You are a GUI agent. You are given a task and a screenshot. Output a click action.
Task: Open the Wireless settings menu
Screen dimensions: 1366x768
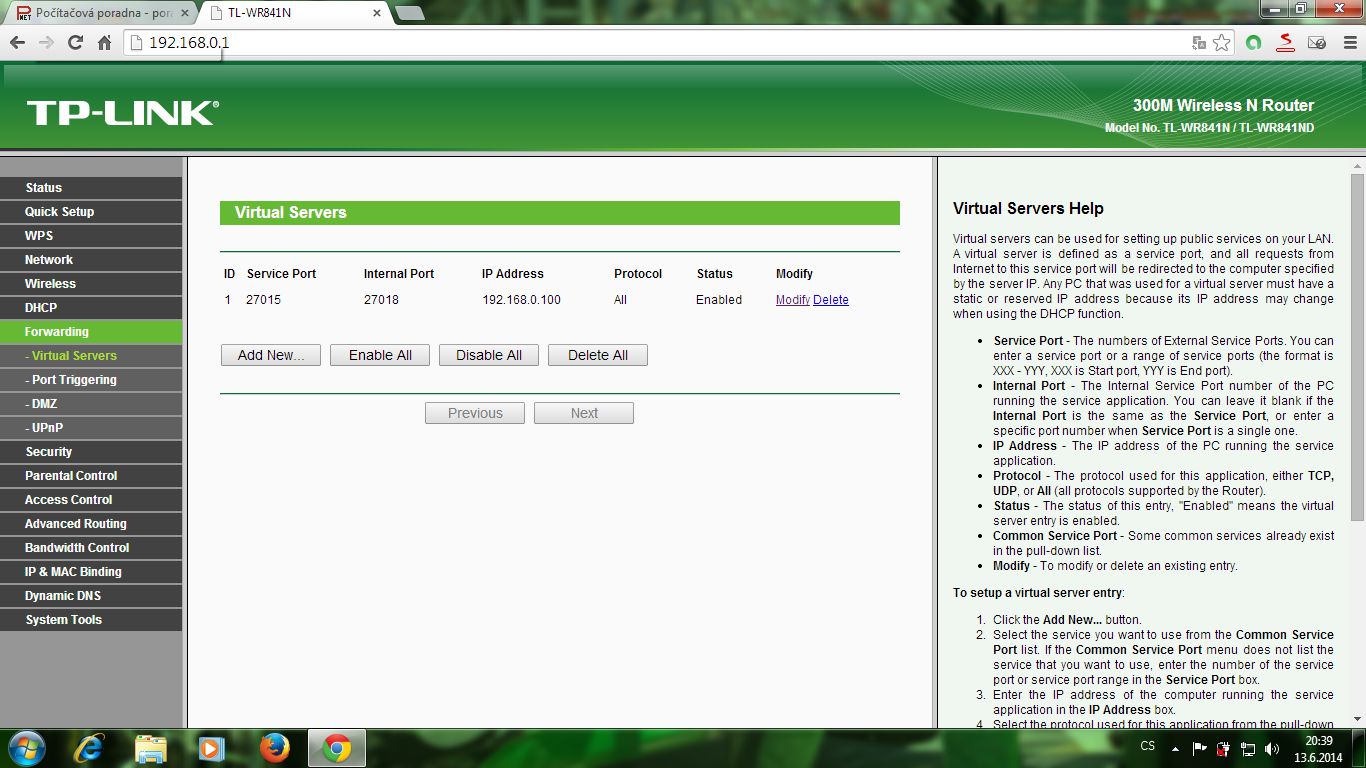[x=91, y=284]
